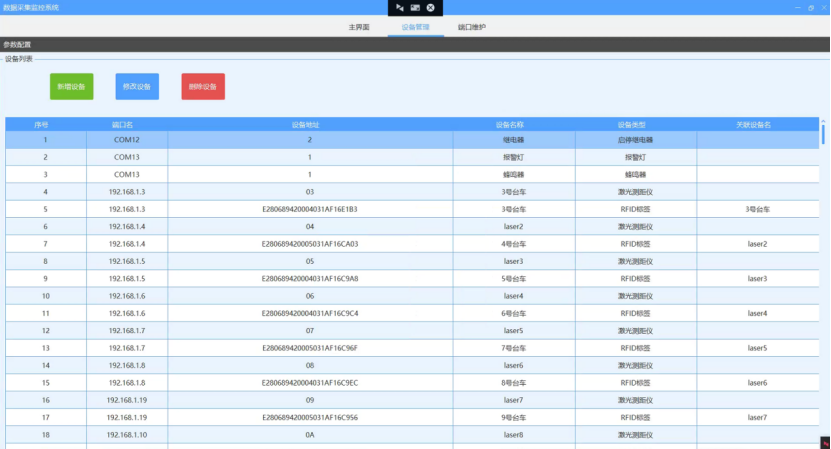Select the COM12 继电器 row

click(412, 140)
